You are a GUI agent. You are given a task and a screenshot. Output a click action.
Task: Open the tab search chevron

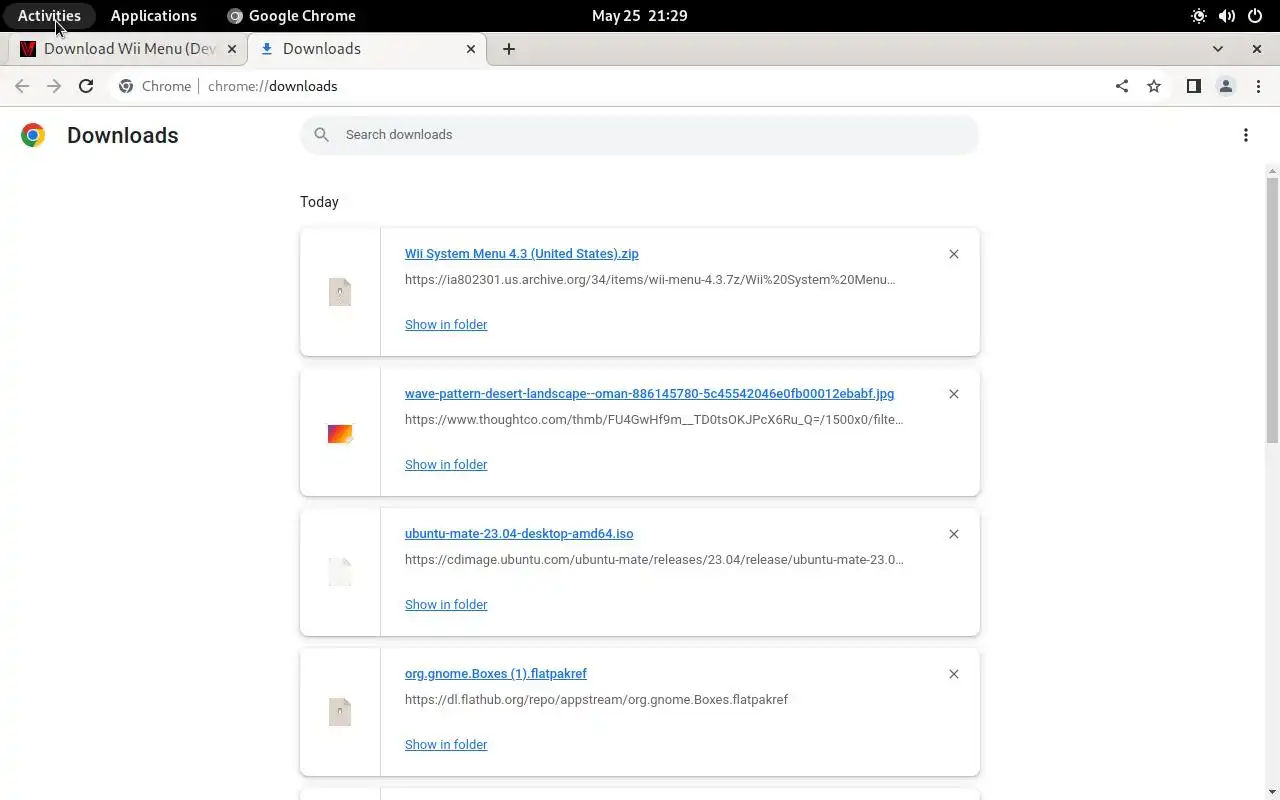point(1218,49)
